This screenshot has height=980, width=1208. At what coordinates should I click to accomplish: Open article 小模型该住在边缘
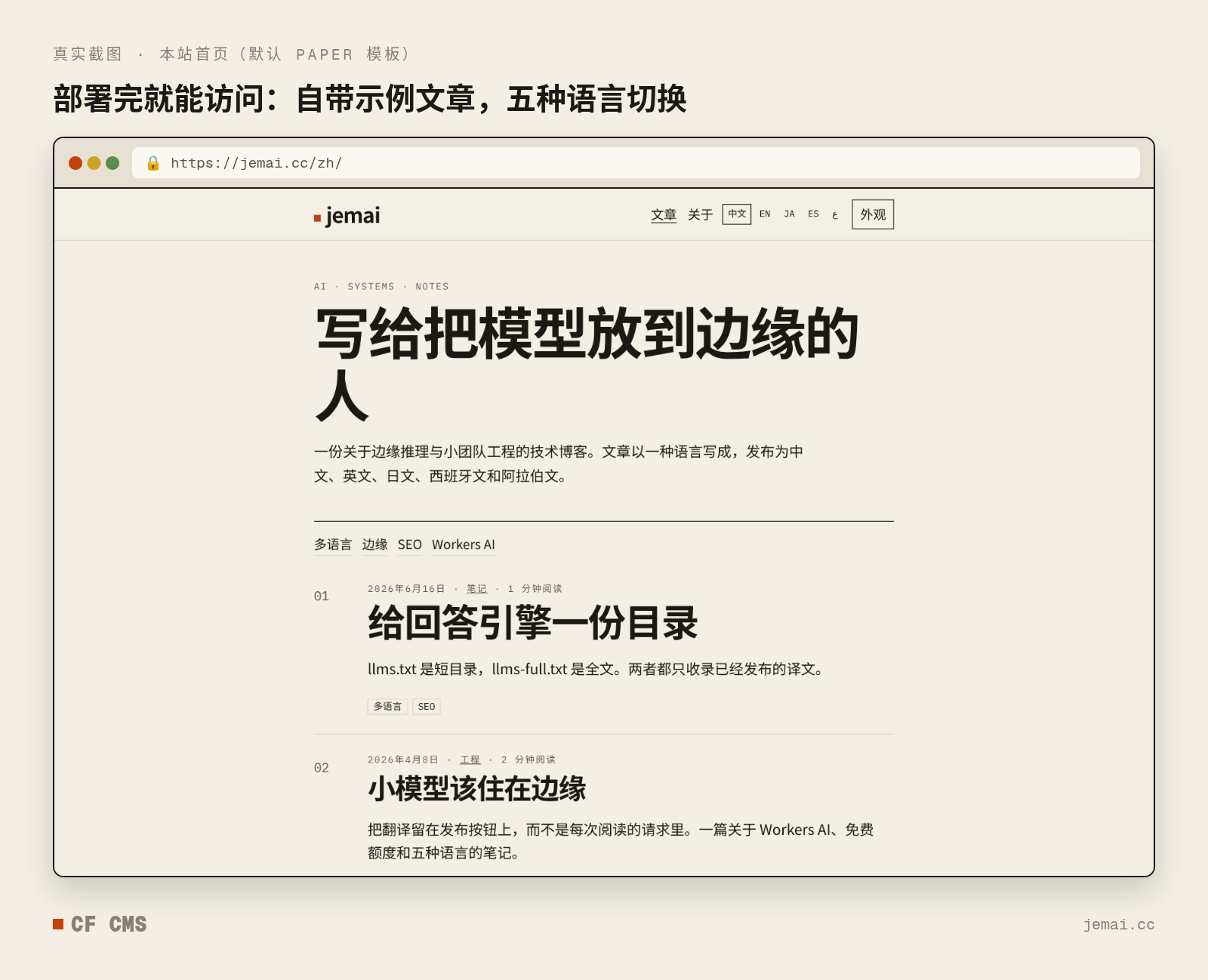pyautogui.click(x=477, y=789)
